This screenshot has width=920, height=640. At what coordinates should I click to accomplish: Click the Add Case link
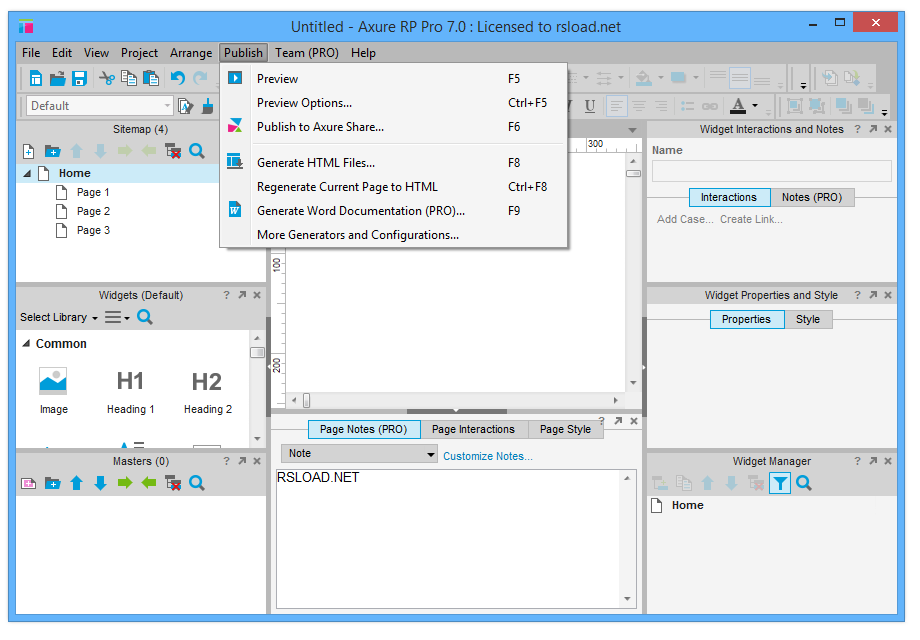coord(685,219)
